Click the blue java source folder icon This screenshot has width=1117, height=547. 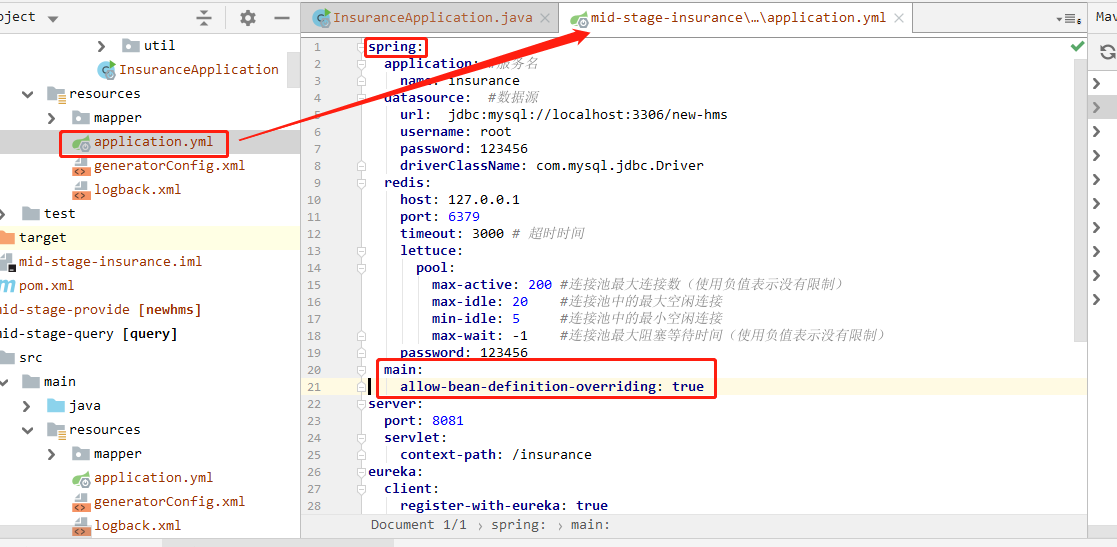coord(56,405)
